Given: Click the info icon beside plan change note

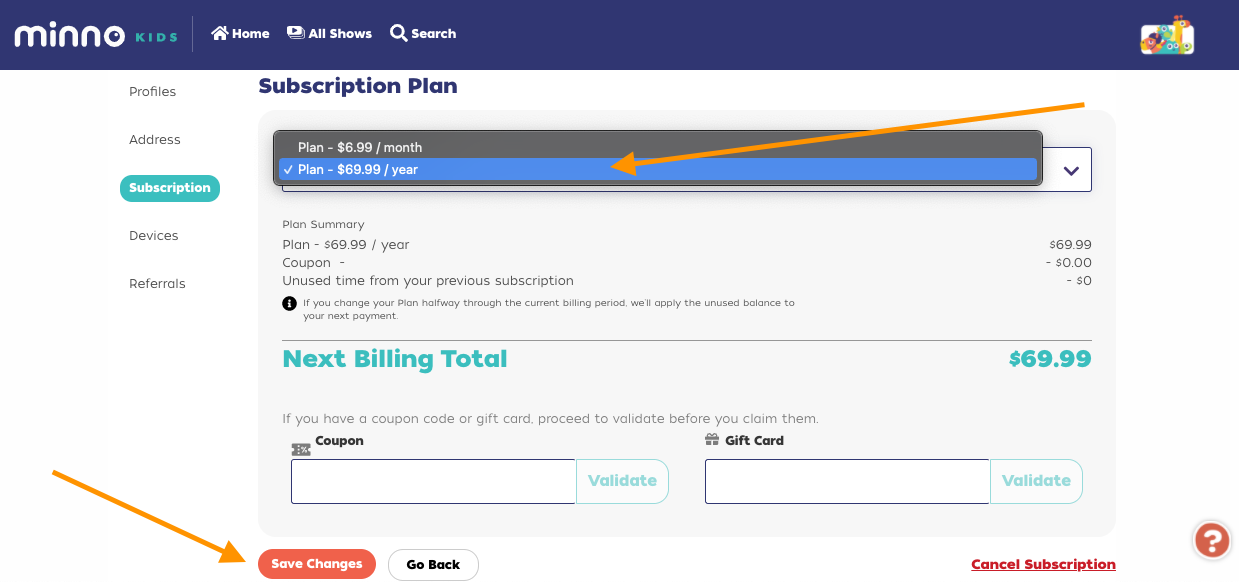Looking at the screenshot, I should click(289, 303).
